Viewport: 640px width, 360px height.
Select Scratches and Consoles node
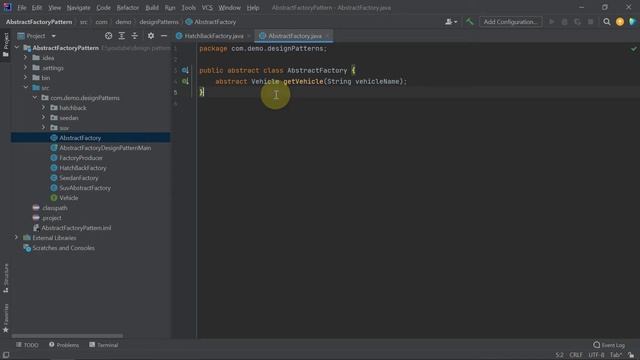pyautogui.click(x=63, y=248)
